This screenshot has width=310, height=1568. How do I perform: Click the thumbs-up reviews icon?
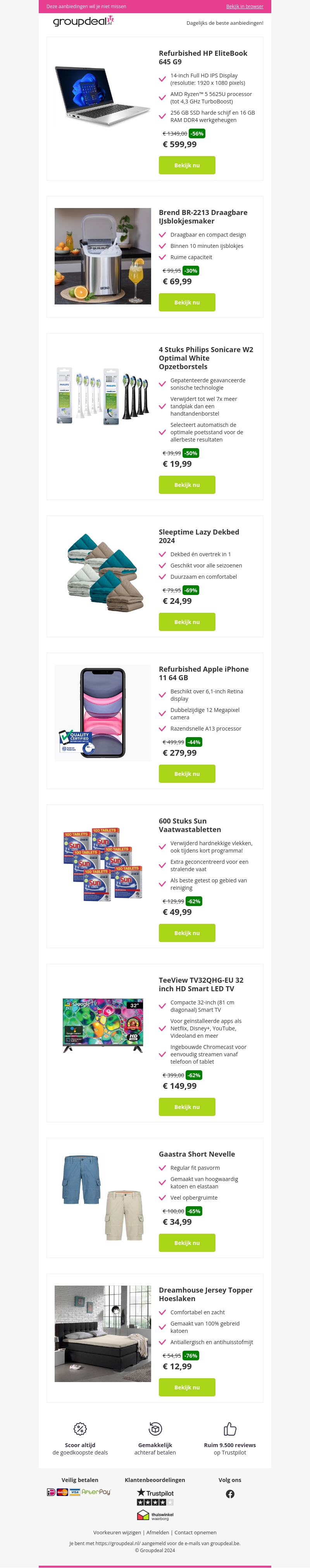230,1429
